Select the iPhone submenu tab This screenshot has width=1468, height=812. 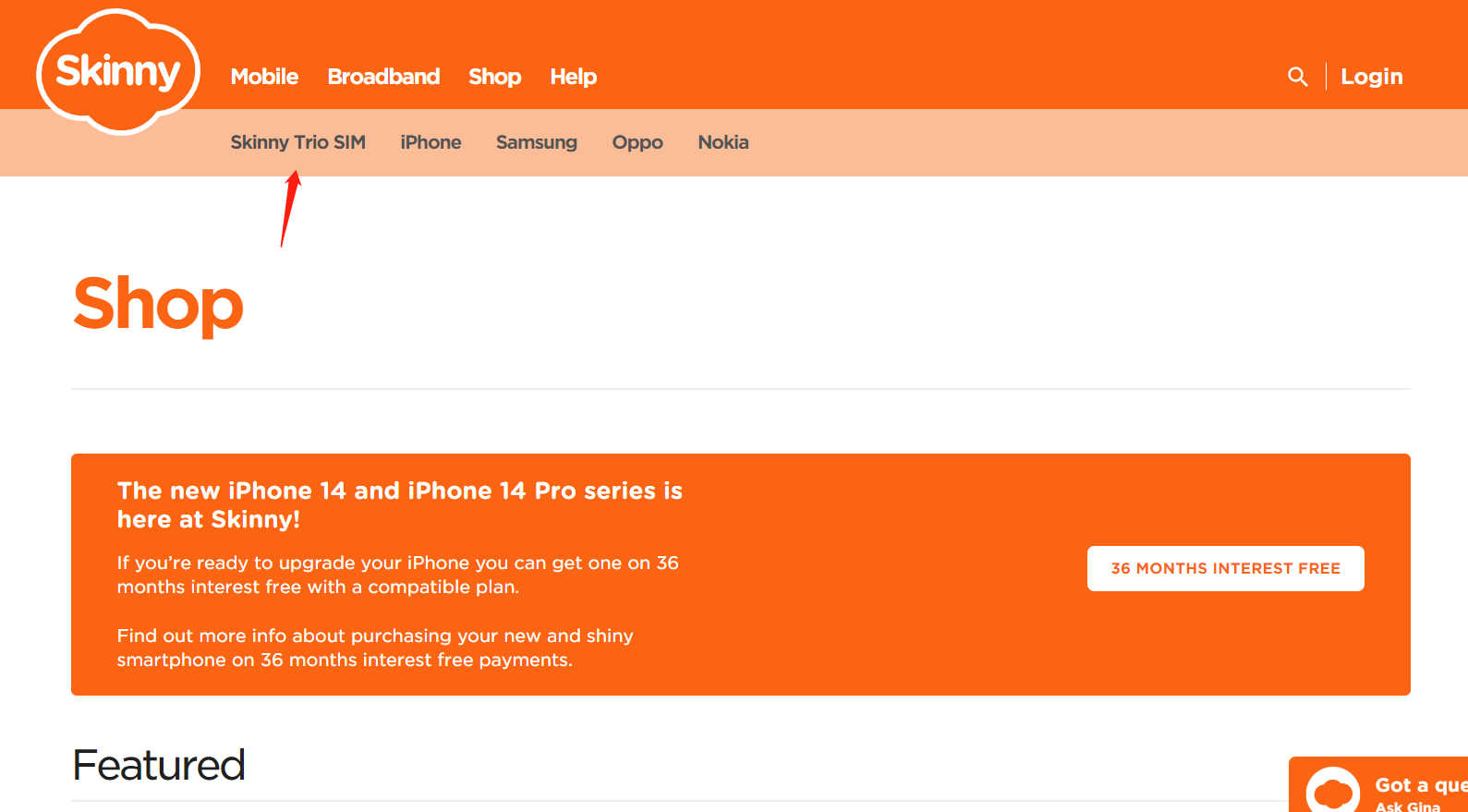pyautogui.click(x=431, y=142)
